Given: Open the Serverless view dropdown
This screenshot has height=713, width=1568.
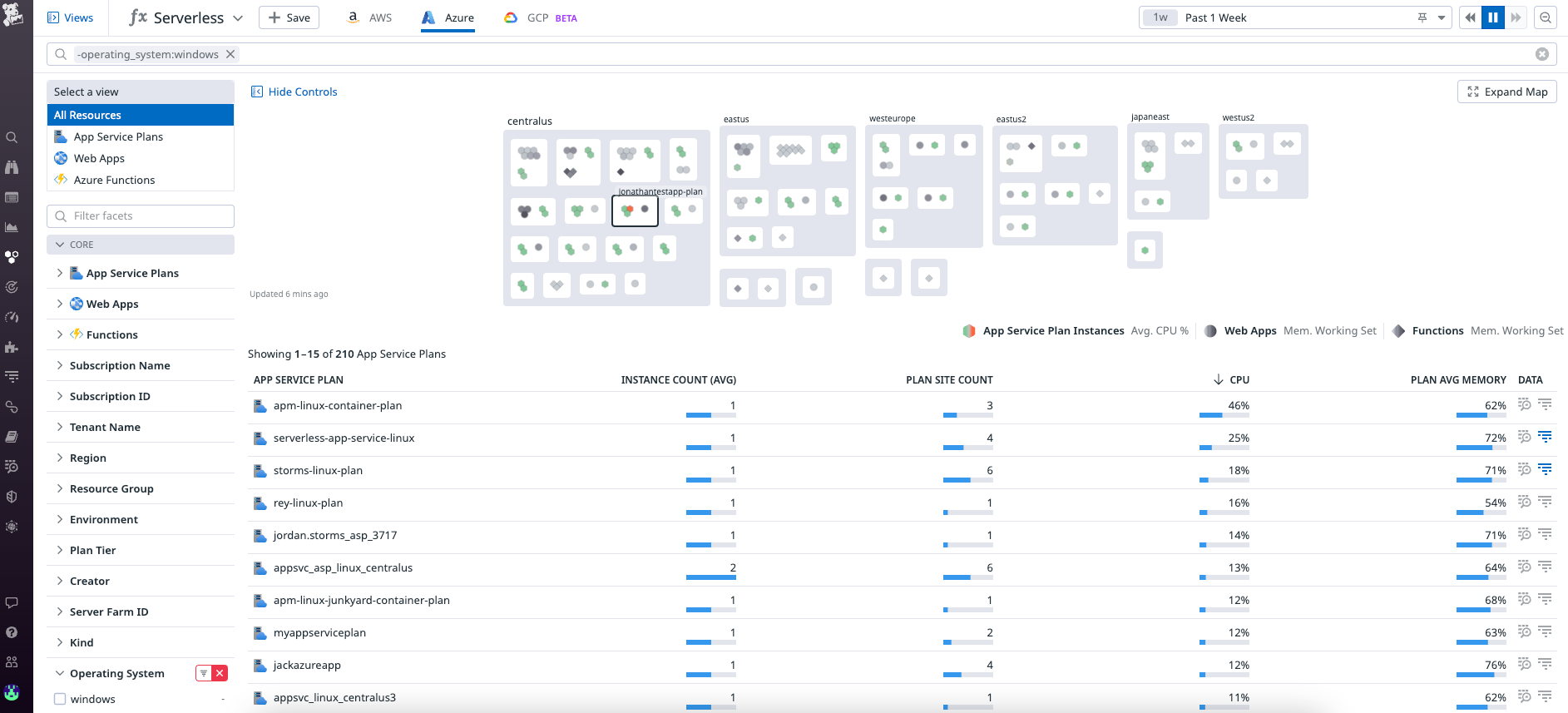Looking at the screenshot, I should point(238,17).
